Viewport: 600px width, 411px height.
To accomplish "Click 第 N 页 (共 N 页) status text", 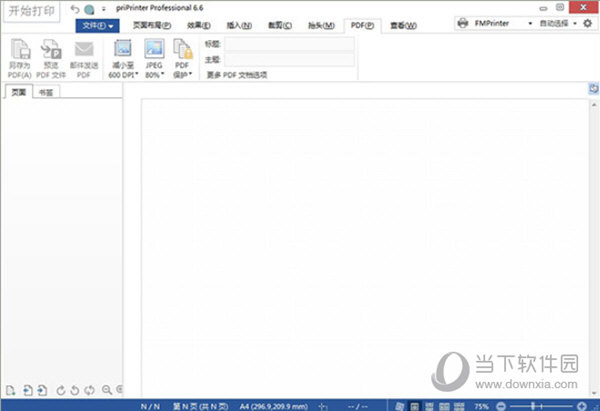I will (x=200, y=406).
